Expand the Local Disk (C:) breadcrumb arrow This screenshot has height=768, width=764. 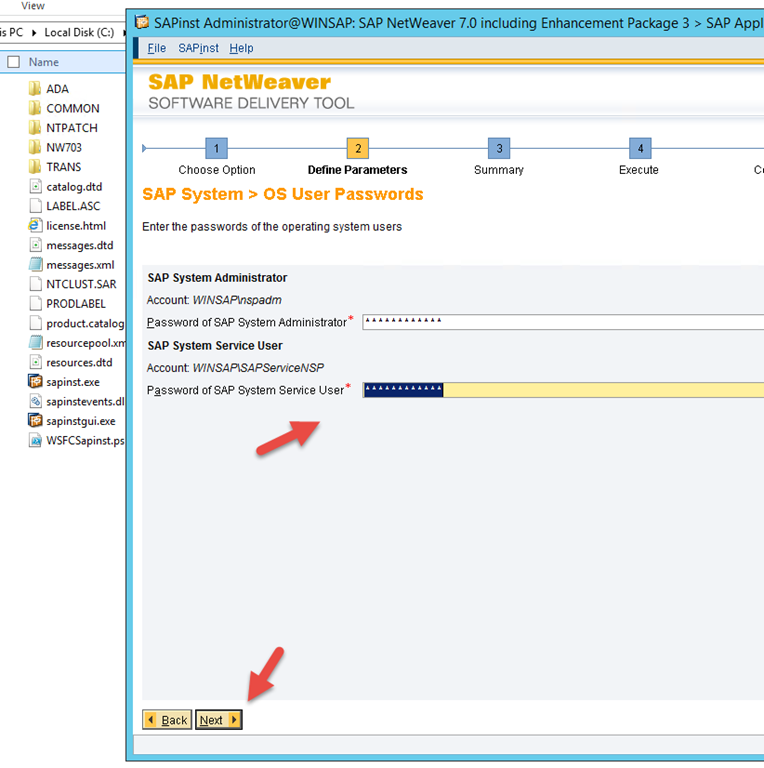[x=124, y=33]
